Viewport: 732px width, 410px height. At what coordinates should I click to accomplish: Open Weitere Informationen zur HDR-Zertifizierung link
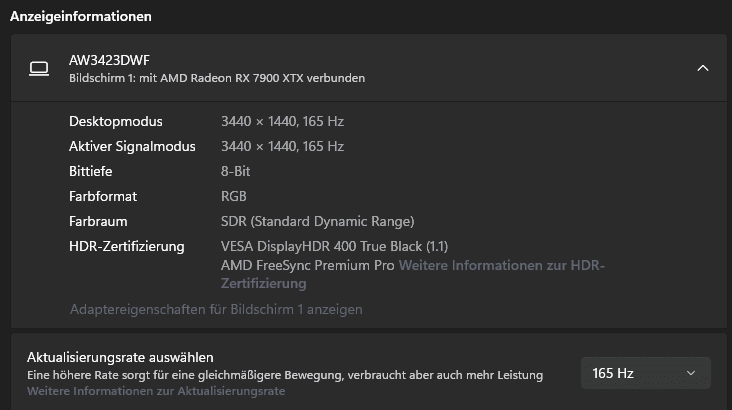click(502, 265)
